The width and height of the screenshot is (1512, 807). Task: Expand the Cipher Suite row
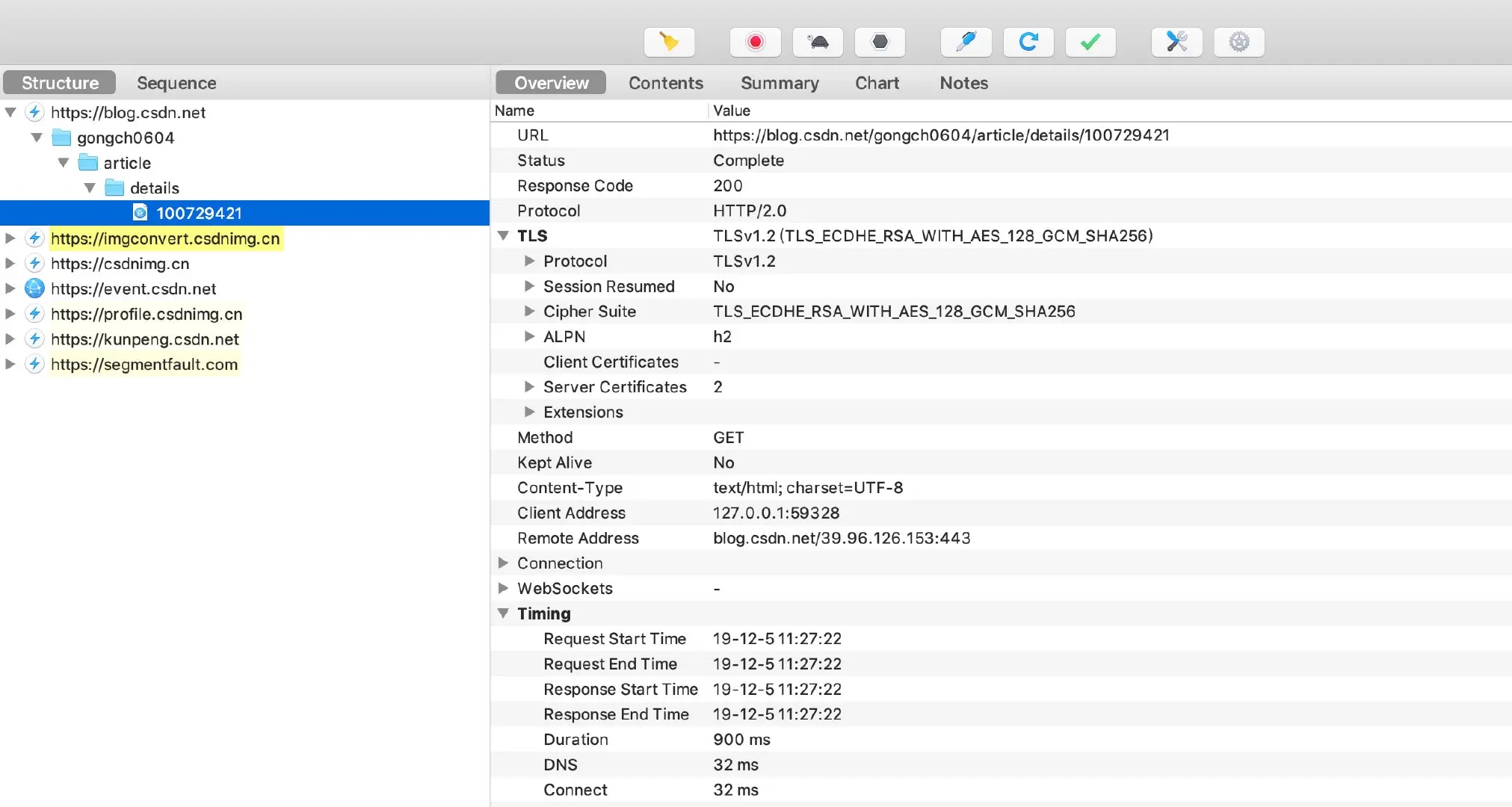529,311
